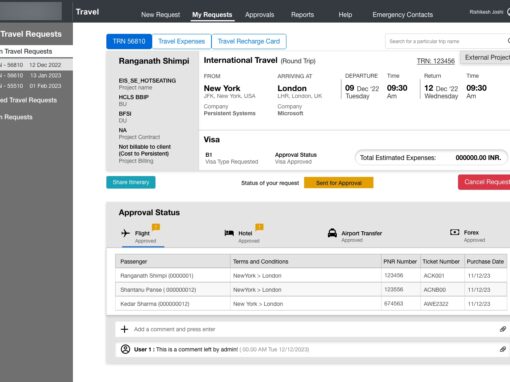Click the EIS_SE_HOTSEATING project name
This screenshot has width=510, height=382.
(147, 81)
